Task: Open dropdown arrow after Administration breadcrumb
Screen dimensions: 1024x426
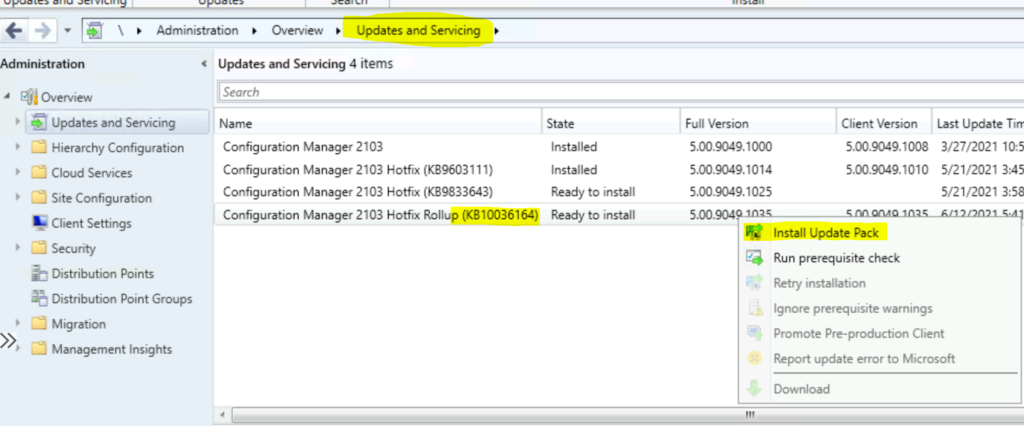Action: pyautogui.click(x=255, y=31)
